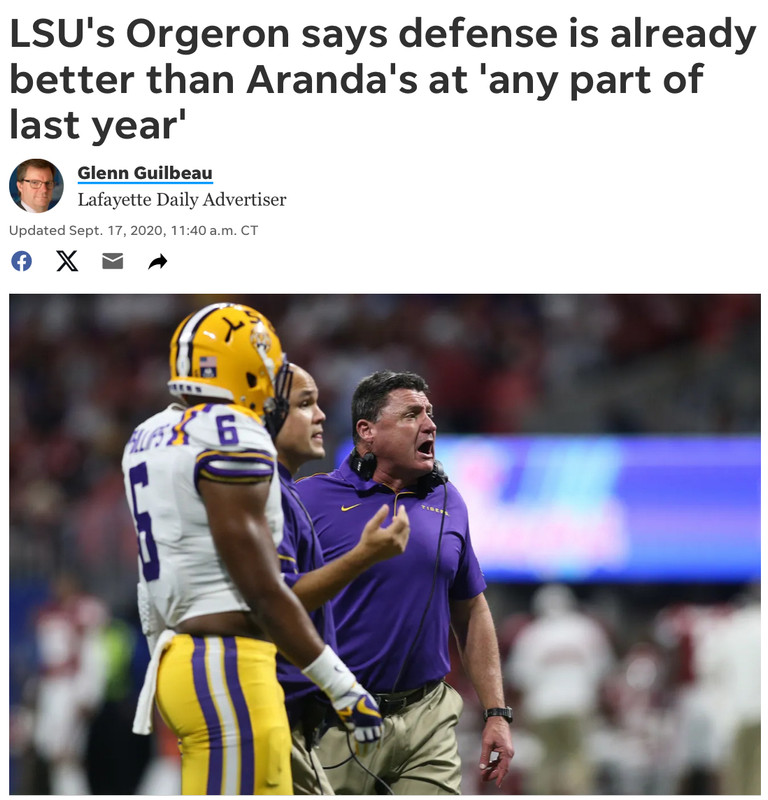The width and height of the screenshot is (768, 800).
Task: Click the wristwatch on the coach's arm
Action: click(x=498, y=714)
